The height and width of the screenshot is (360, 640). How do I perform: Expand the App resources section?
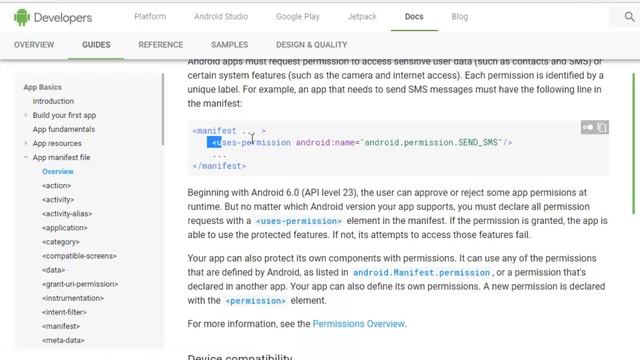[26, 143]
